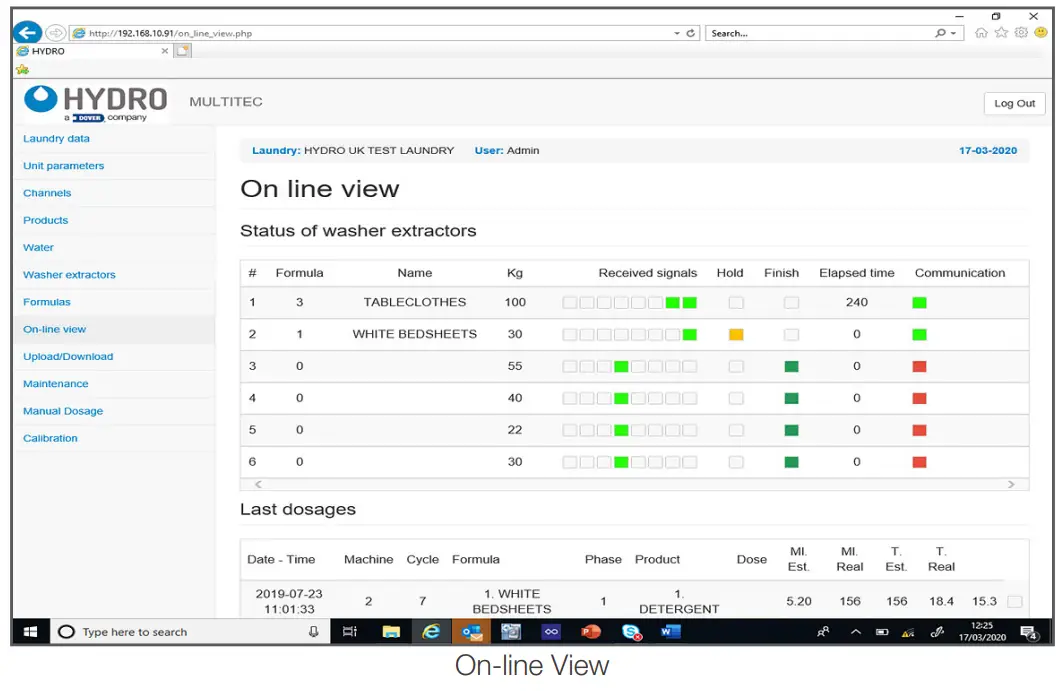
Task: Click the Log Out button
Action: pyautogui.click(x=1014, y=103)
